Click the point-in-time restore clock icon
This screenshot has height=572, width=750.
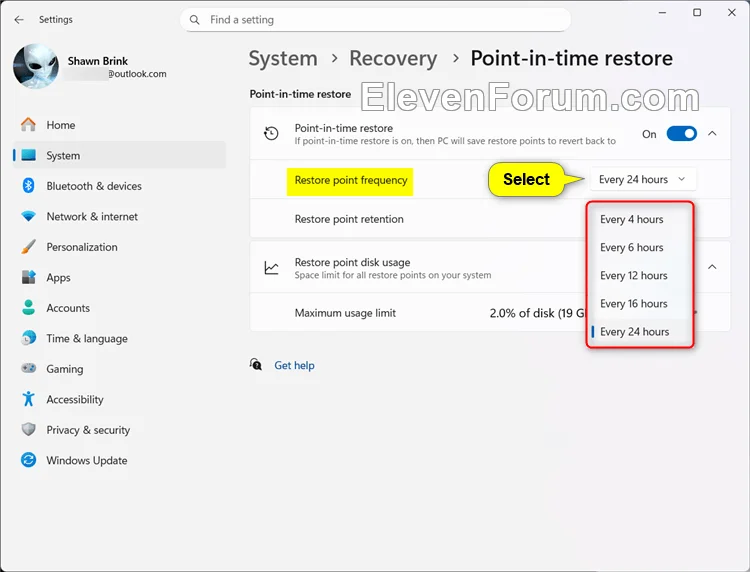pyautogui.click(x=271, y=133)
